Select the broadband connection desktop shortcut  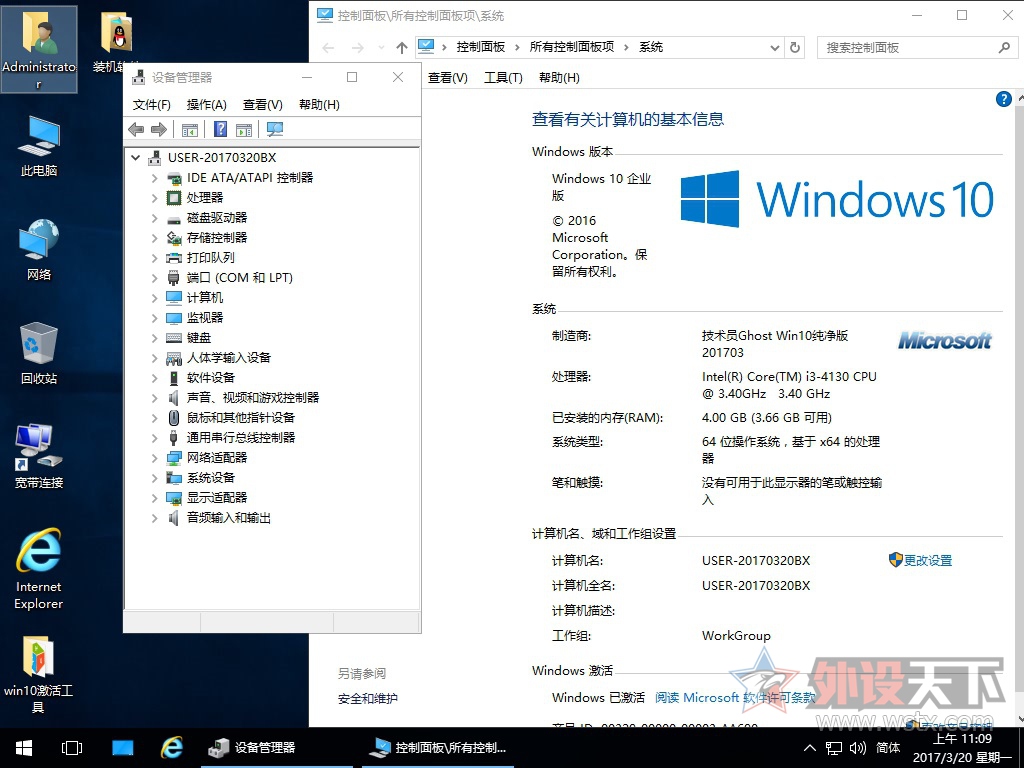click(39, 456)
